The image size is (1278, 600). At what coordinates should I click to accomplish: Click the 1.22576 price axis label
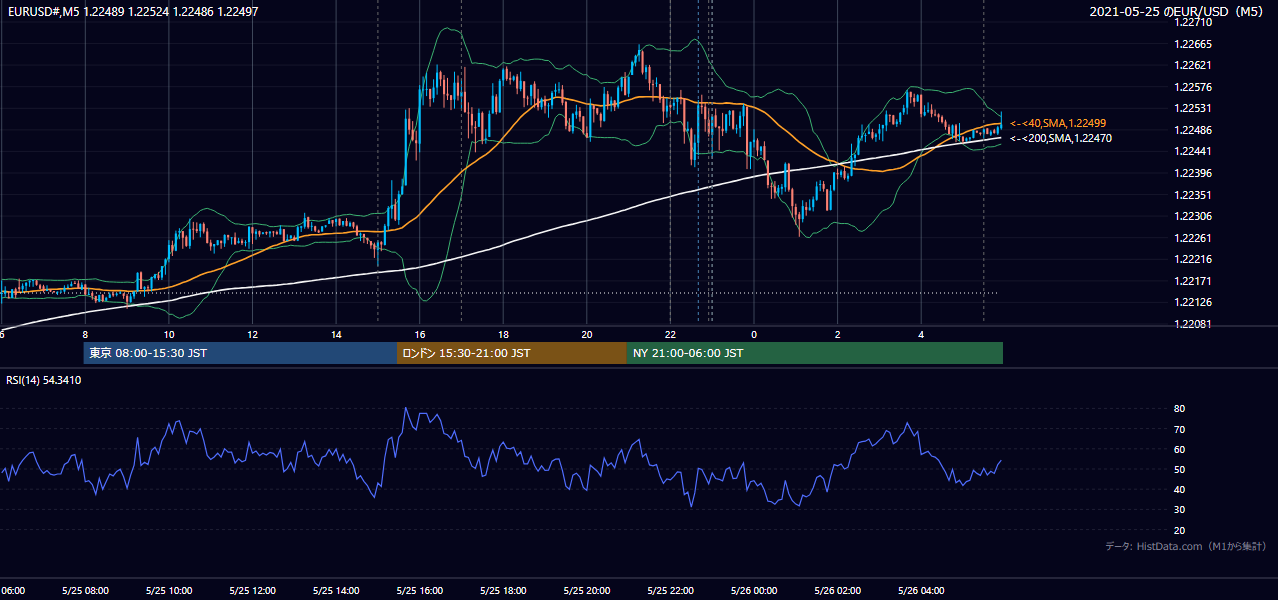click(1193, 87)
